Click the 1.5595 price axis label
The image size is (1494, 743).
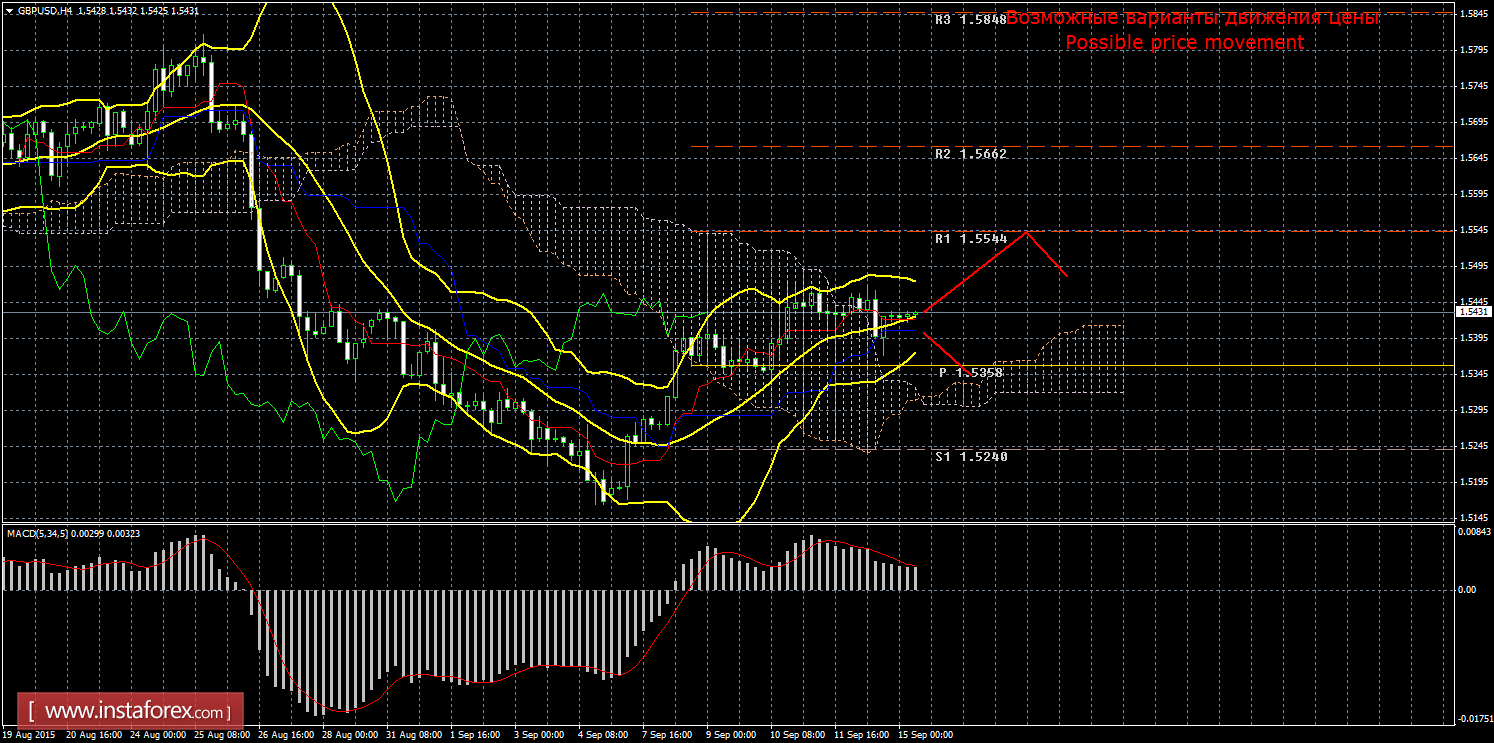[x=1475, y=194]
